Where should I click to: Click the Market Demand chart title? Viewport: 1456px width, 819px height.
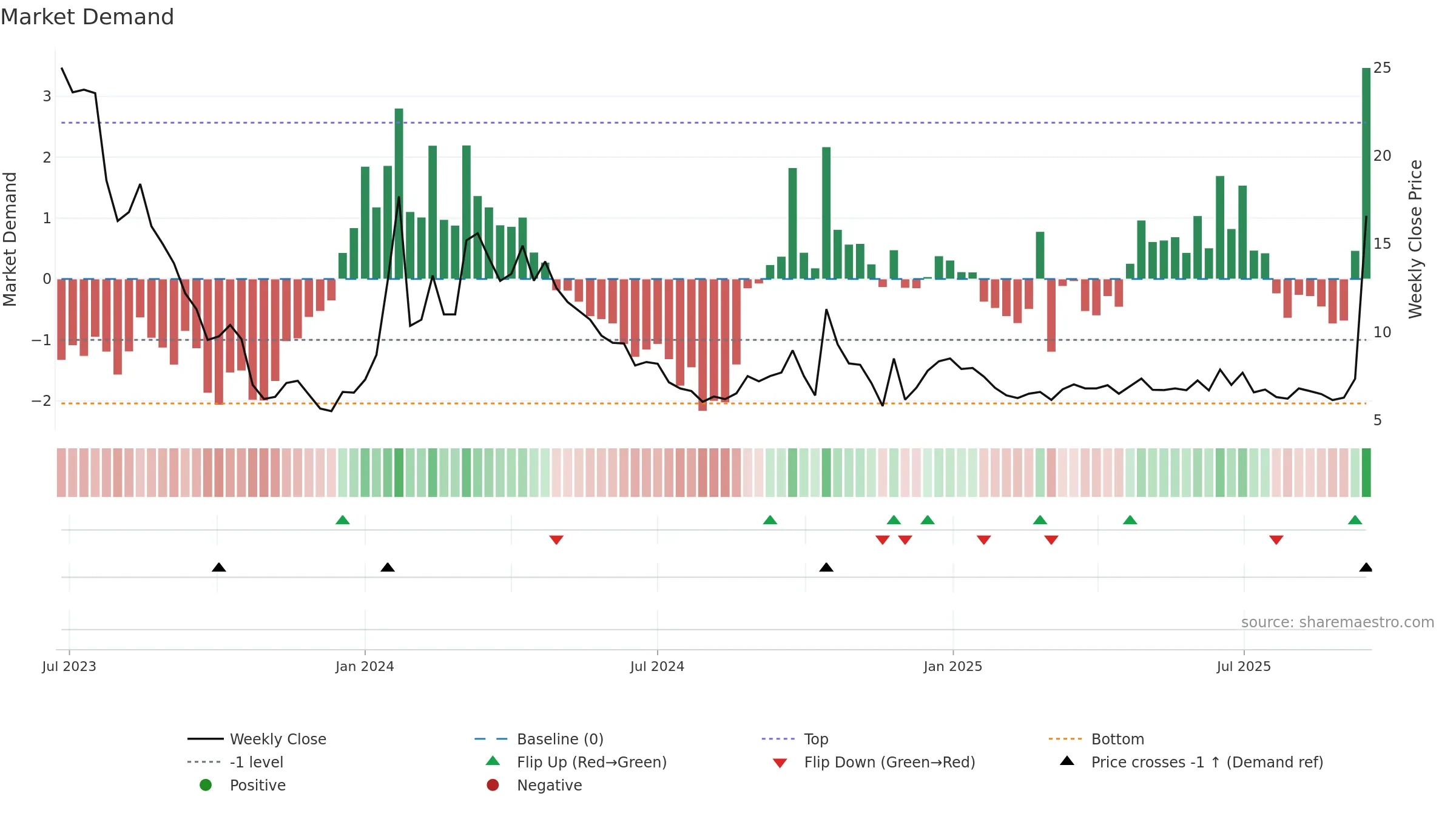(87, 17)
